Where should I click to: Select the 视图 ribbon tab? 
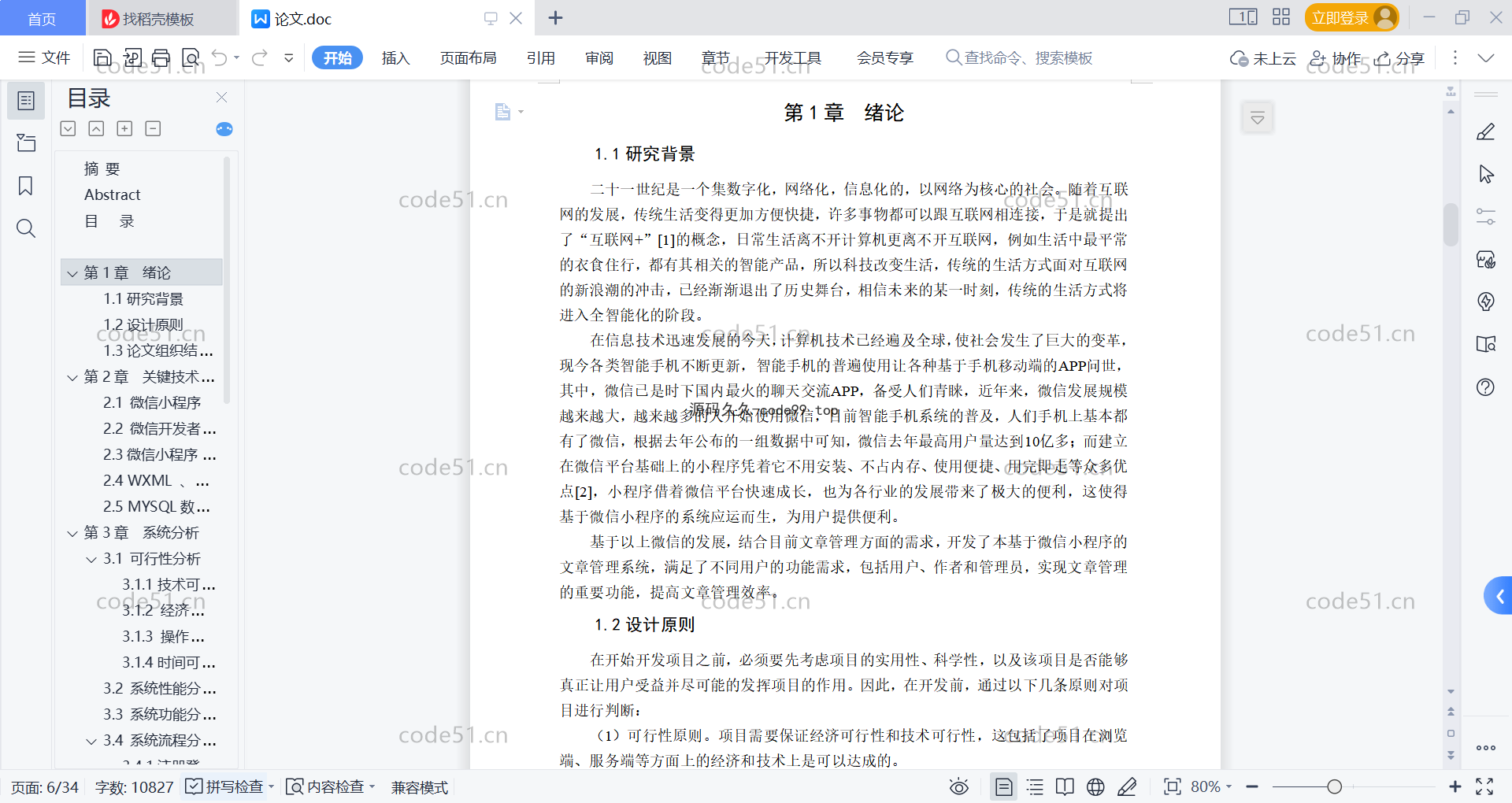click(x=658, y=57)
